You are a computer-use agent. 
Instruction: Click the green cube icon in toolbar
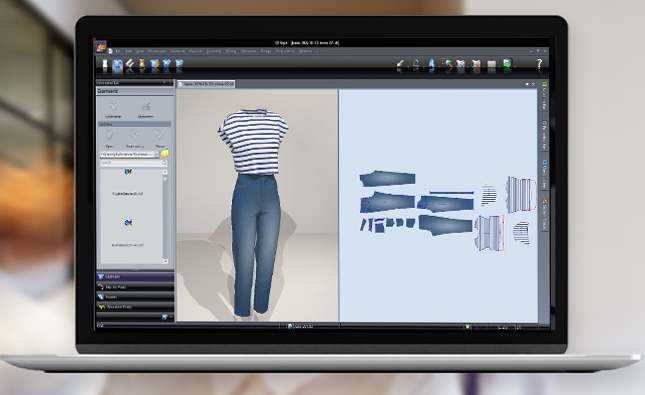pos(507,64)
